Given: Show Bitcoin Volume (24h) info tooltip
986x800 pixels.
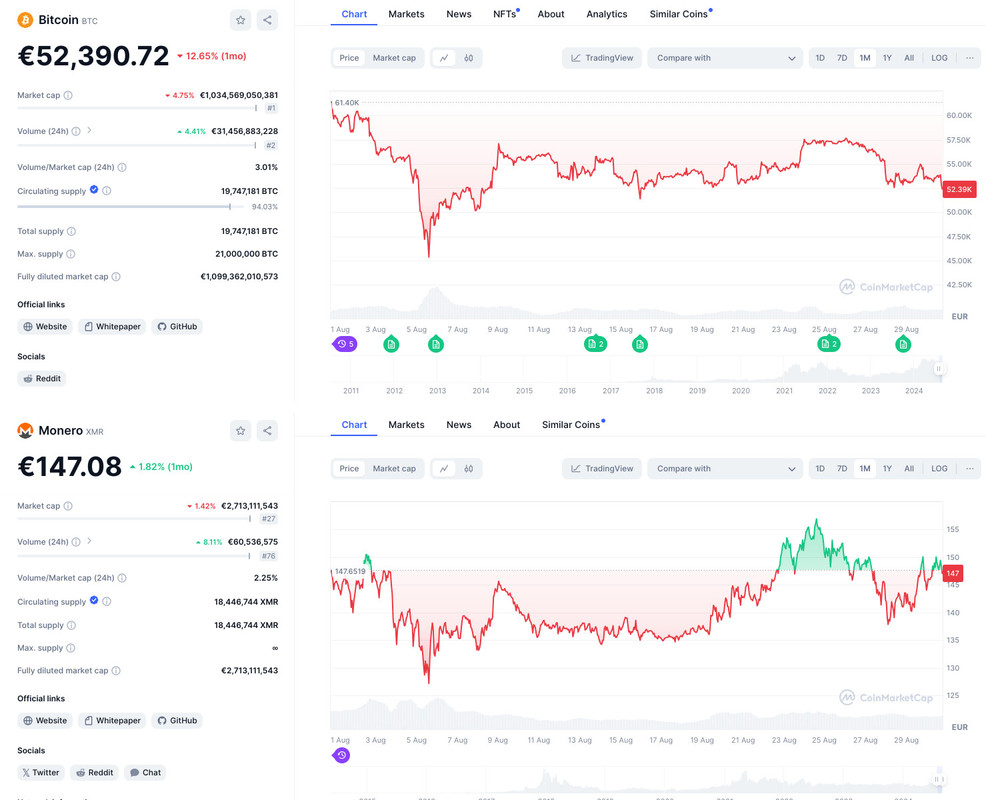Looking at the screenshot, I should tap(76, 131).
